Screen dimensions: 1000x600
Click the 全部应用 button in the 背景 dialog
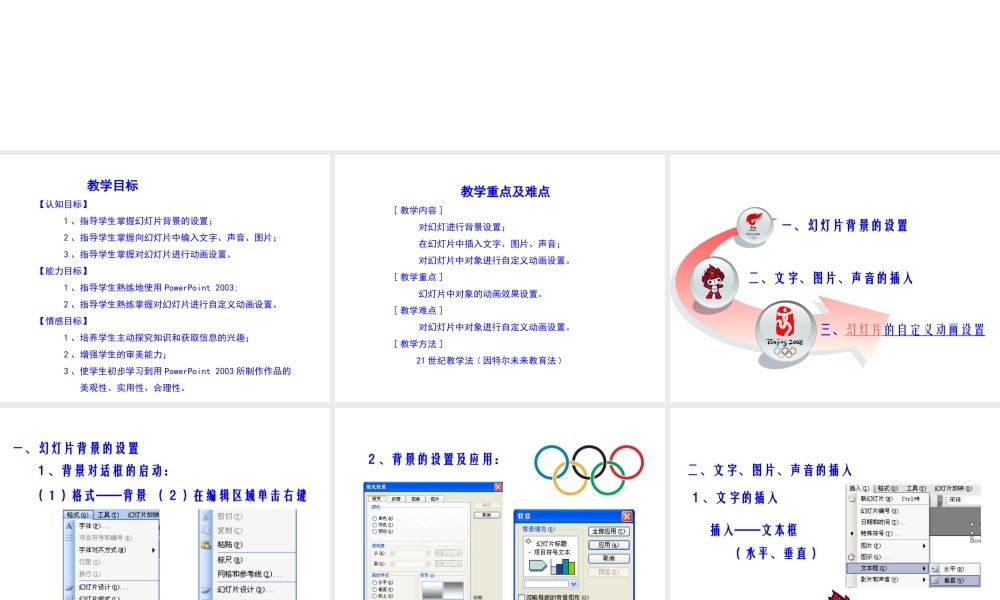tap(609, 531)
